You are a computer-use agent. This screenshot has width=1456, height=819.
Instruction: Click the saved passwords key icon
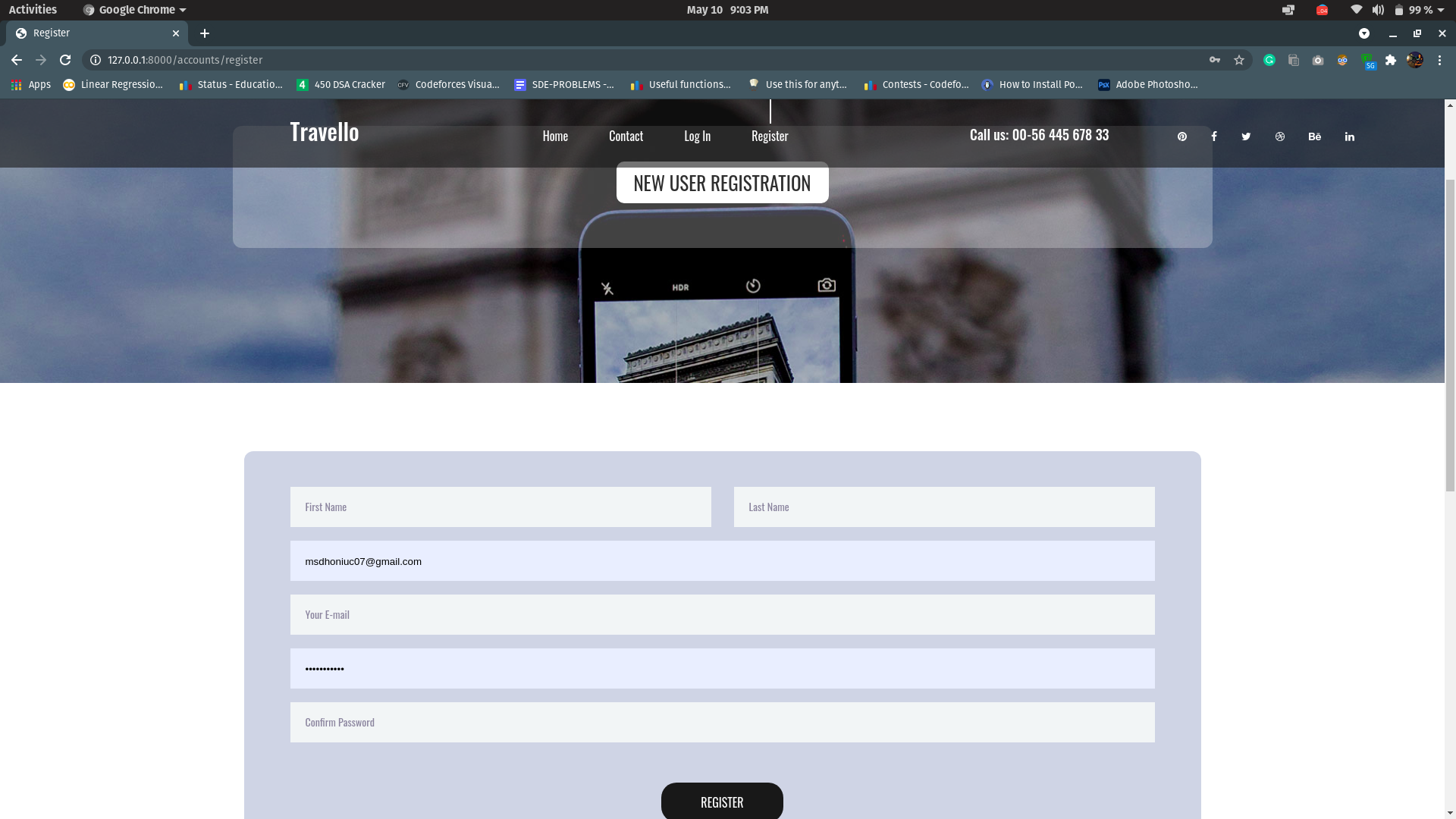pyautogui.click(x=1215, y=60)
